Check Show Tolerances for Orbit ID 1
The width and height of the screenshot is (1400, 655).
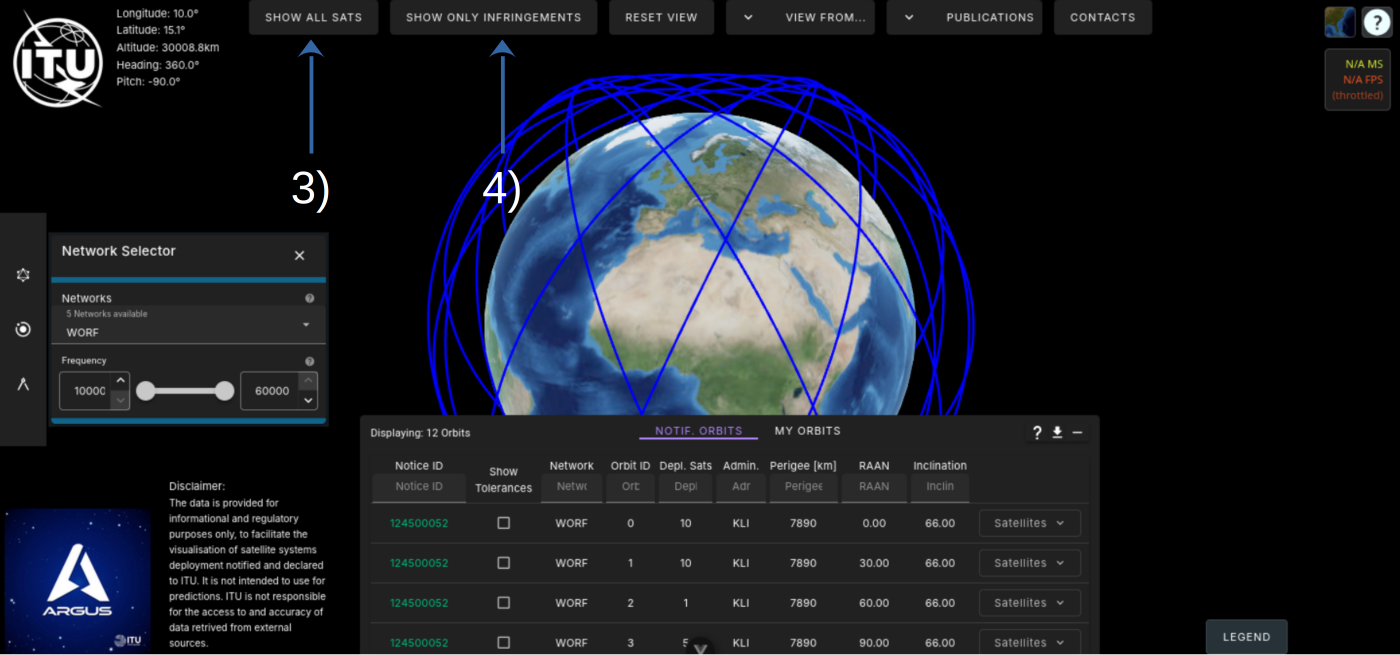[x=504, y=563]
